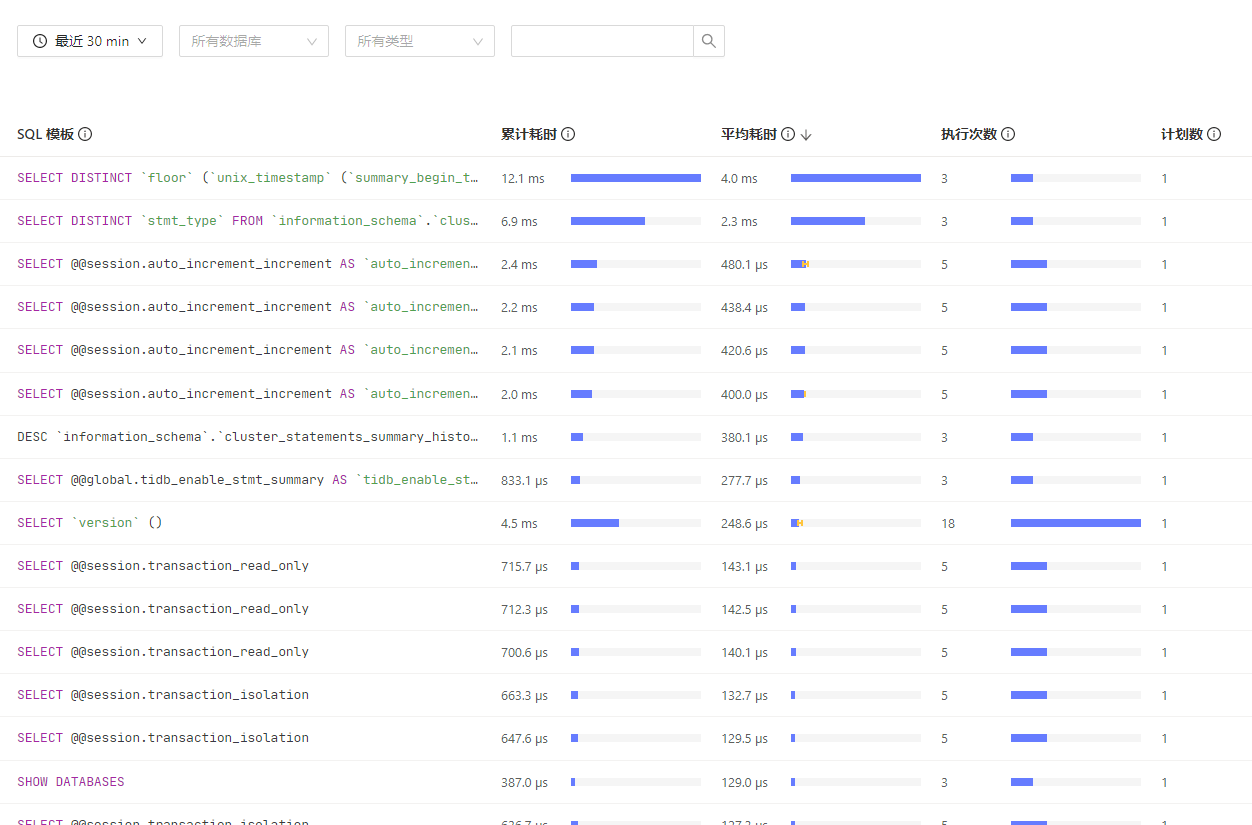Focus the SQL search text field
The height and width of the screenshot is (825, 1252).
[x=602, y=41]
